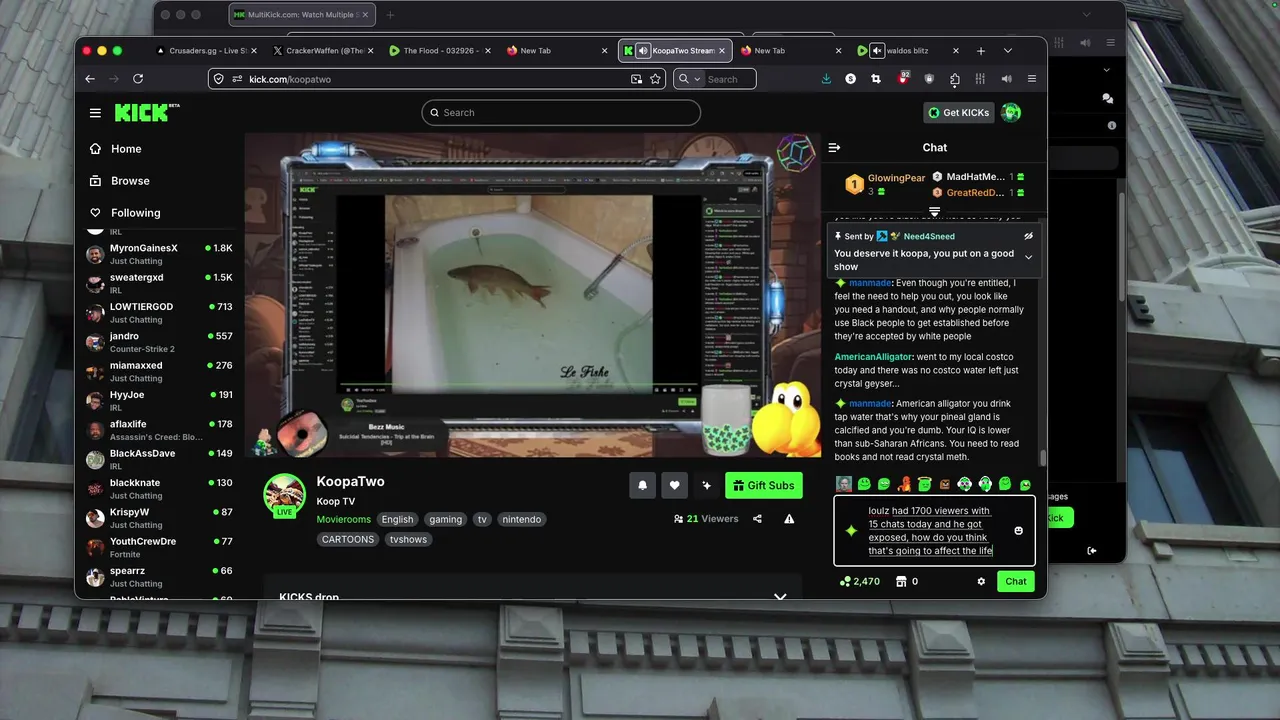This screenshot has height=720, width=1280.
Task: Click the KoopaTwo streamer avatar
Action: tap(284, 495)
